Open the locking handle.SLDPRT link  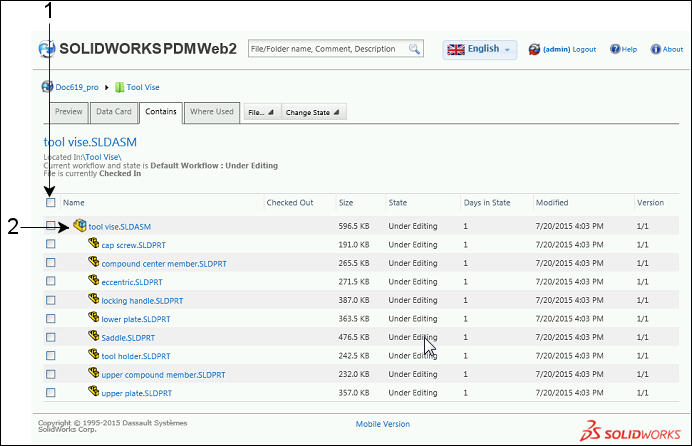click(x=142, y=300)
